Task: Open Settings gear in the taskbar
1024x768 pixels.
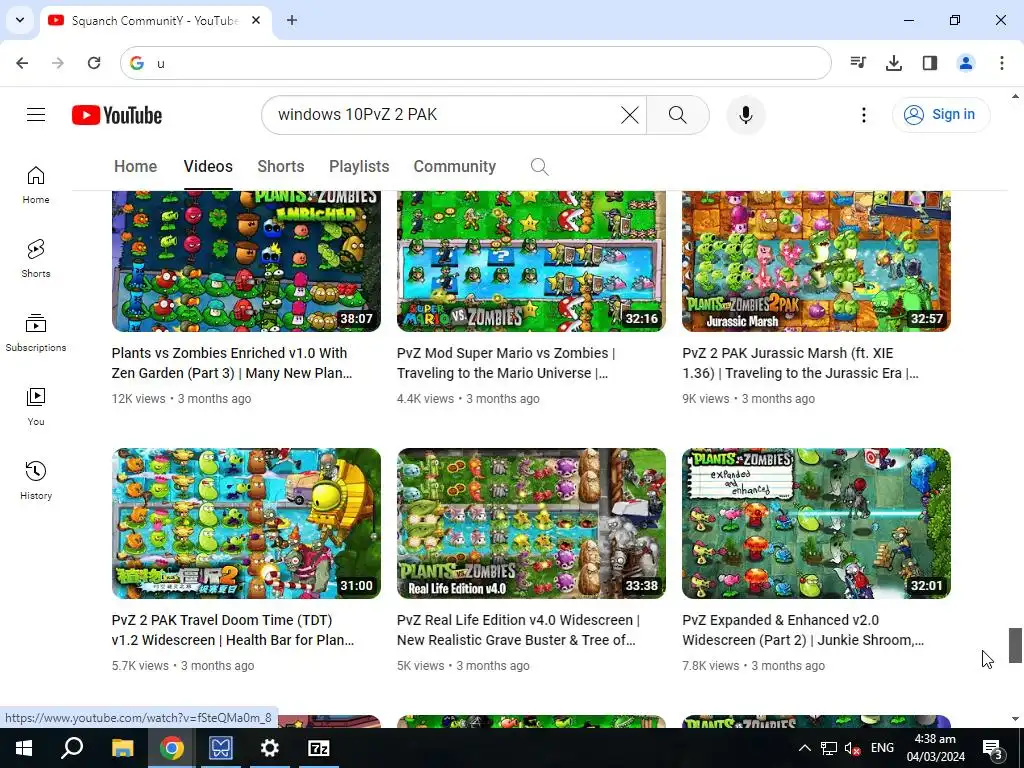Action: coord(269,748)
